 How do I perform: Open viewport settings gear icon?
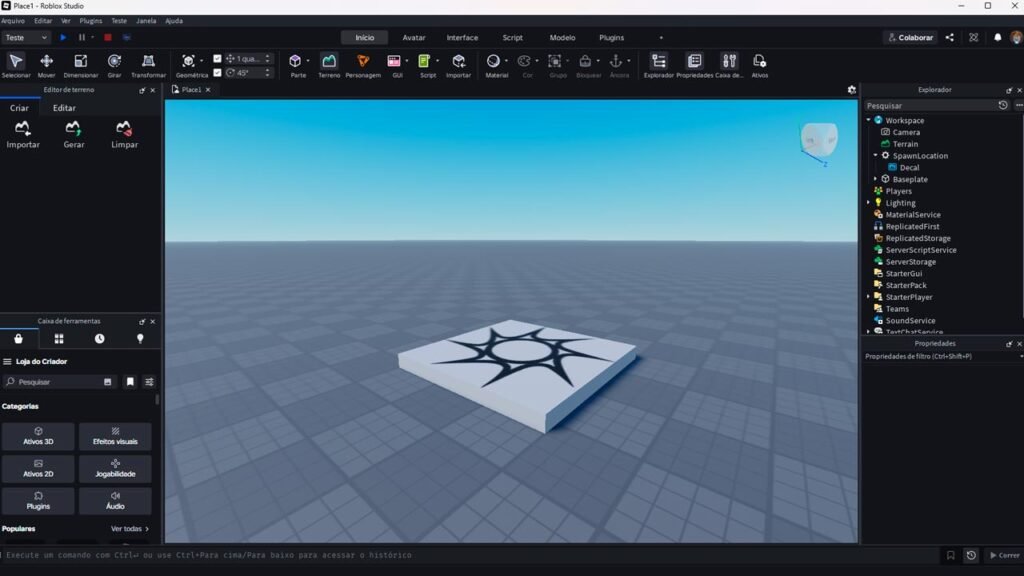click(852, 90)
